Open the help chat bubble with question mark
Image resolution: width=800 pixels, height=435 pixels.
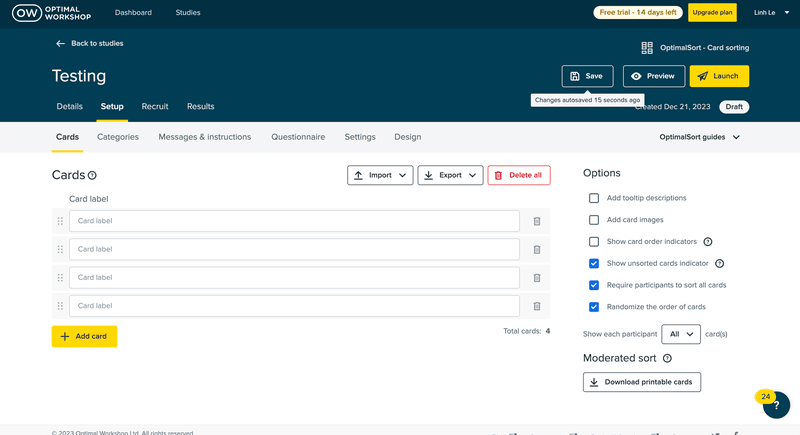[776, 405]
